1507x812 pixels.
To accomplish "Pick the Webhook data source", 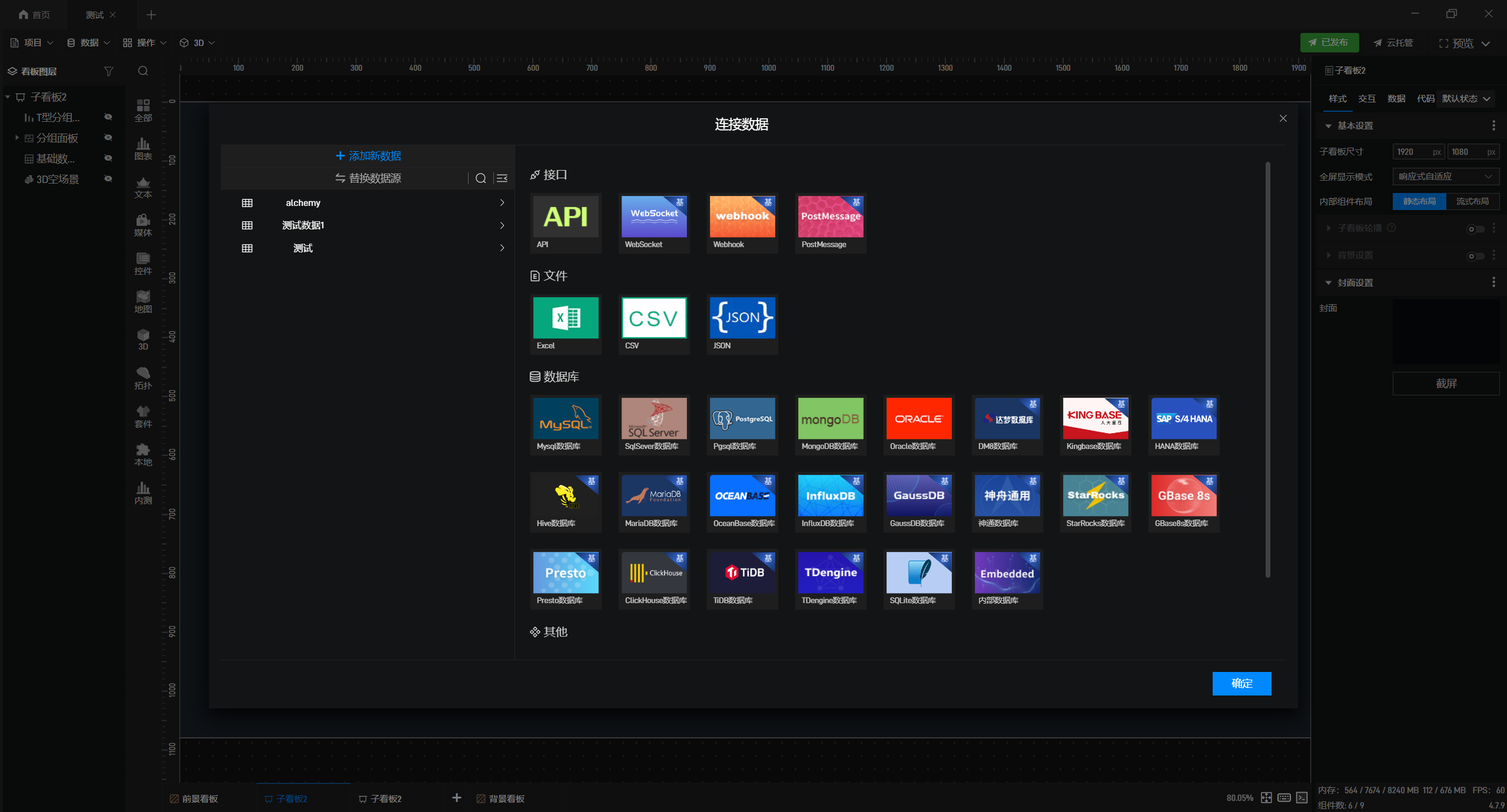I will click(x=742, y=223).
